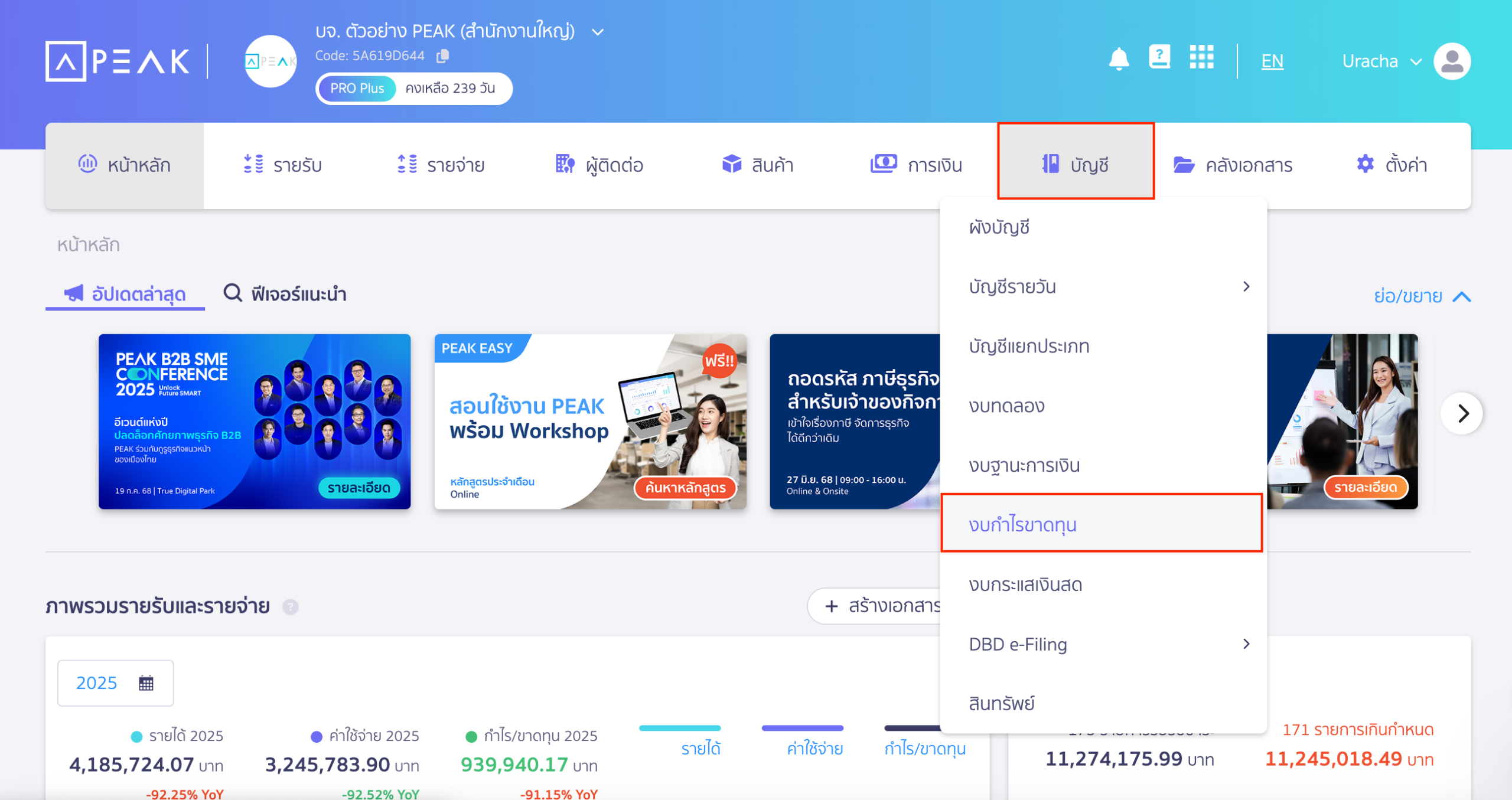This screenshot has width=1512, height=800.
Task: Expand the บัญชีรายวัน submenu
Action: pos(1103,287)
